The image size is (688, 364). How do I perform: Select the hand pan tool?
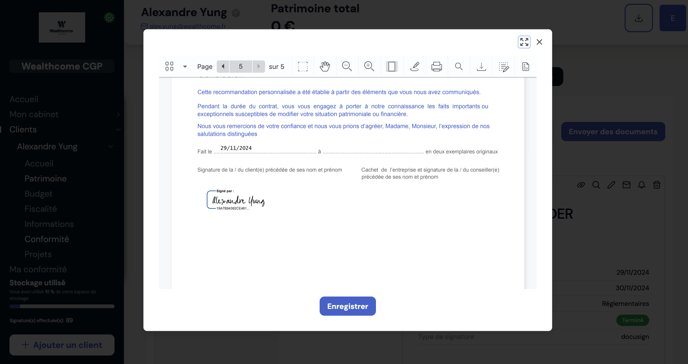coord(325,67)
